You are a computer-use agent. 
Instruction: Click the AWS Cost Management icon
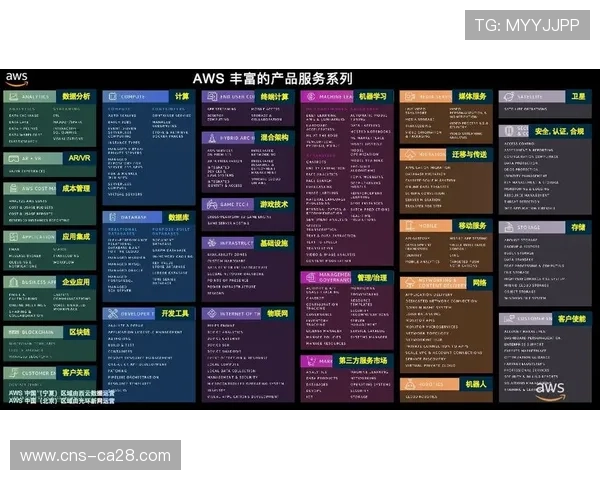(x=13, y=188)
